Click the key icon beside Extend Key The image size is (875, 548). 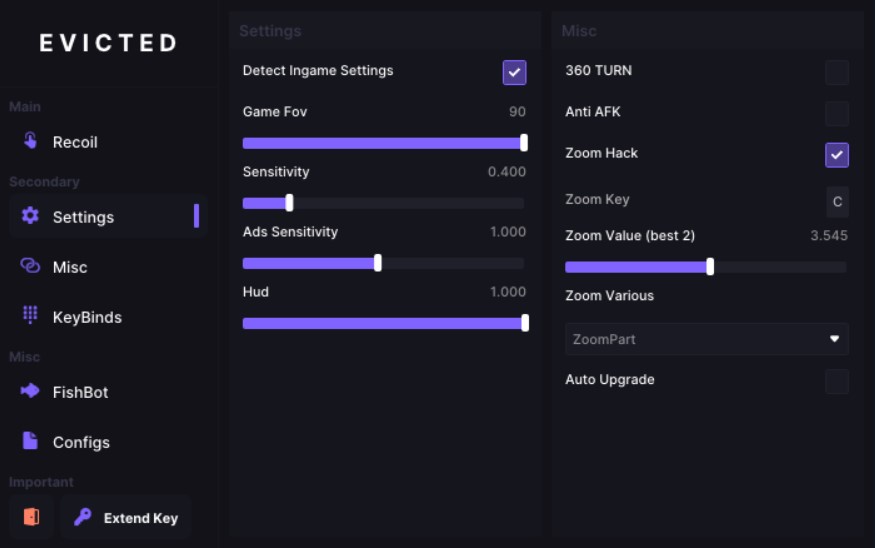pos(83,517)
